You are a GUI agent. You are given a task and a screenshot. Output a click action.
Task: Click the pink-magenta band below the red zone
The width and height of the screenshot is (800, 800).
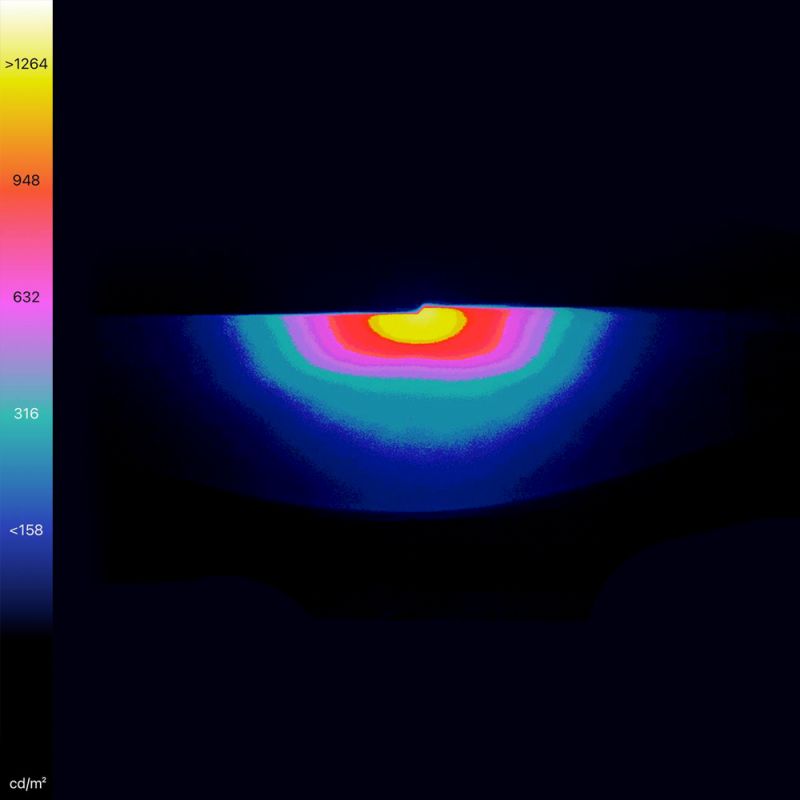coord(420,365)
